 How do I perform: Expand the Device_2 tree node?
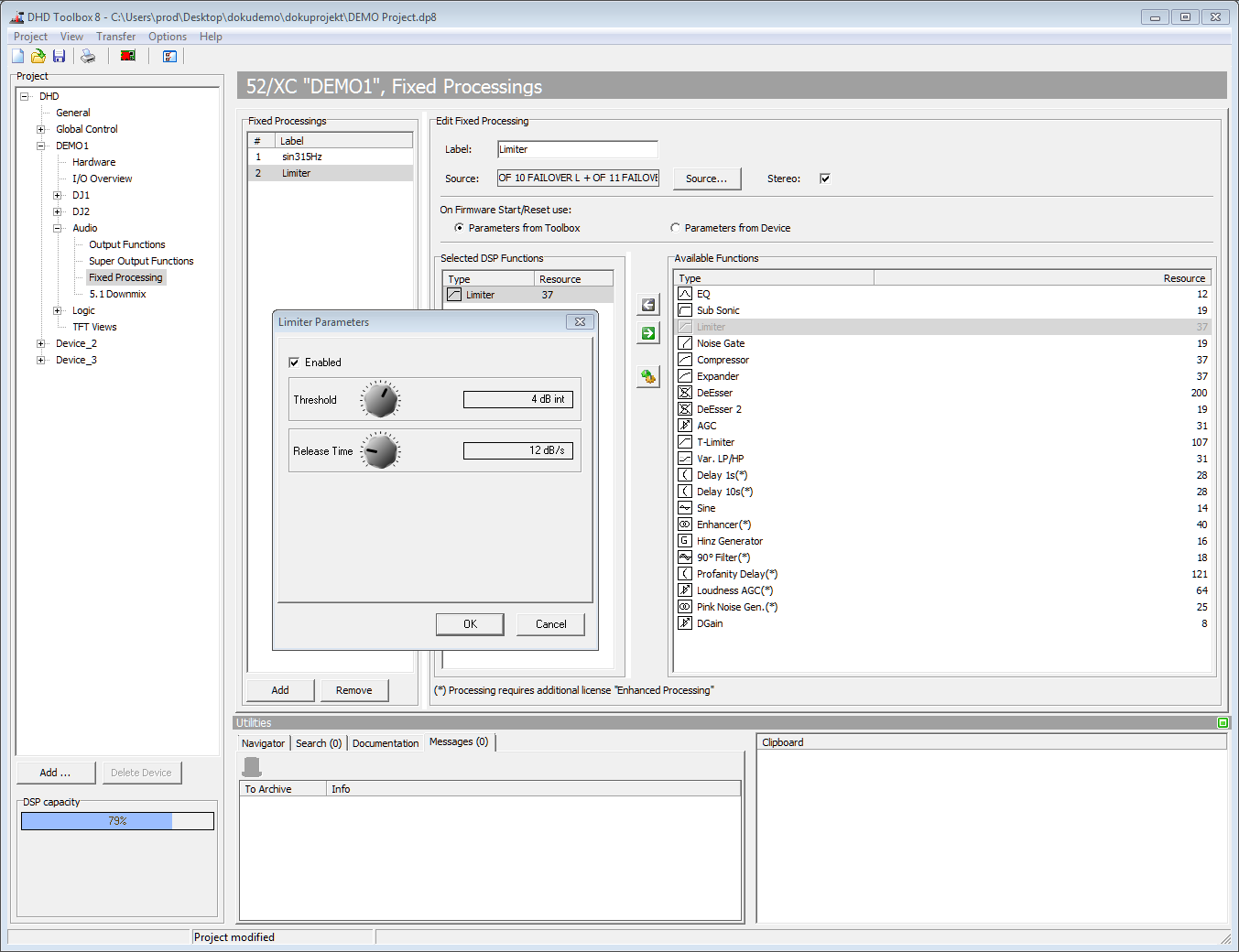click(x=39, y=343)
